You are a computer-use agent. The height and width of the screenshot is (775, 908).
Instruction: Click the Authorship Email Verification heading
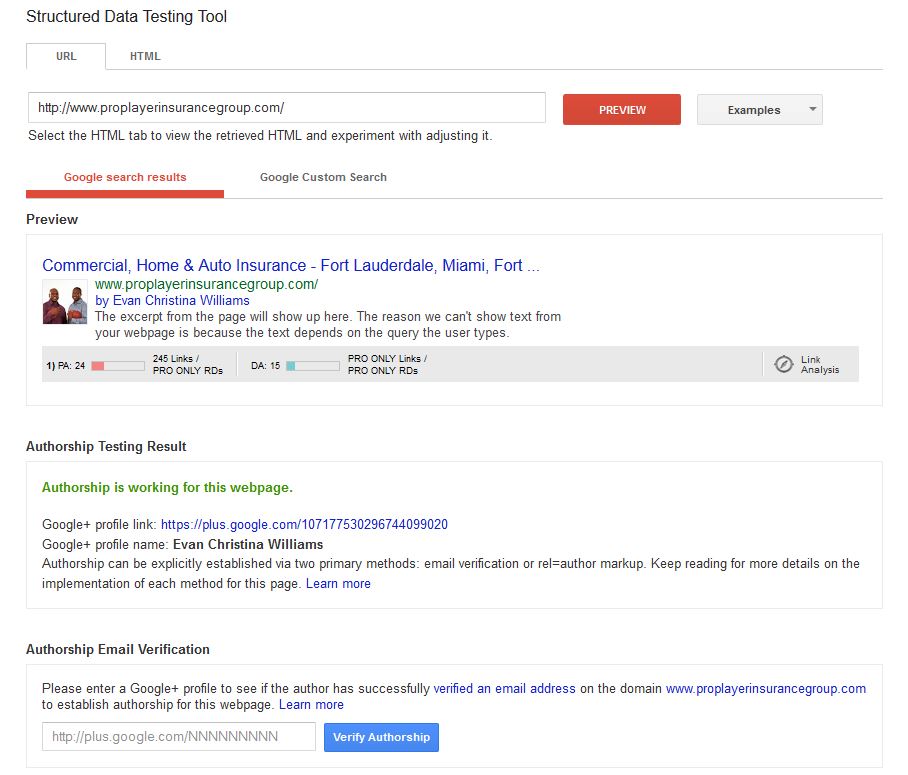point(118,649)
